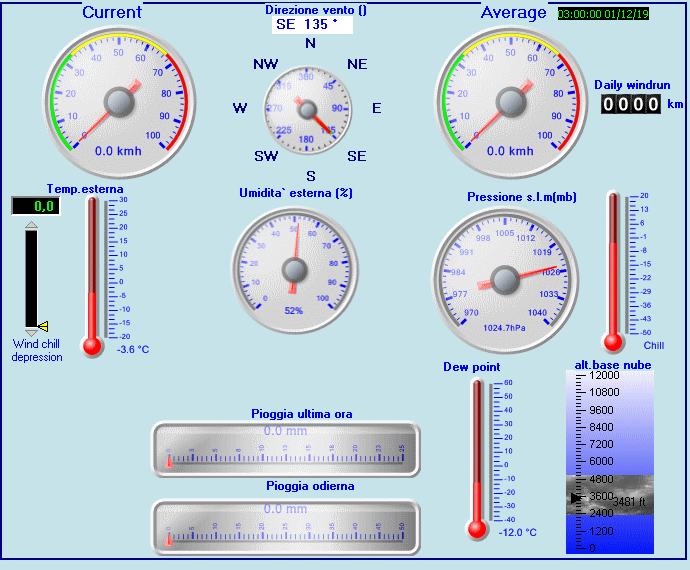
Task: Click the SE 135° wind direction readout
Action: (x=310, y=24)
